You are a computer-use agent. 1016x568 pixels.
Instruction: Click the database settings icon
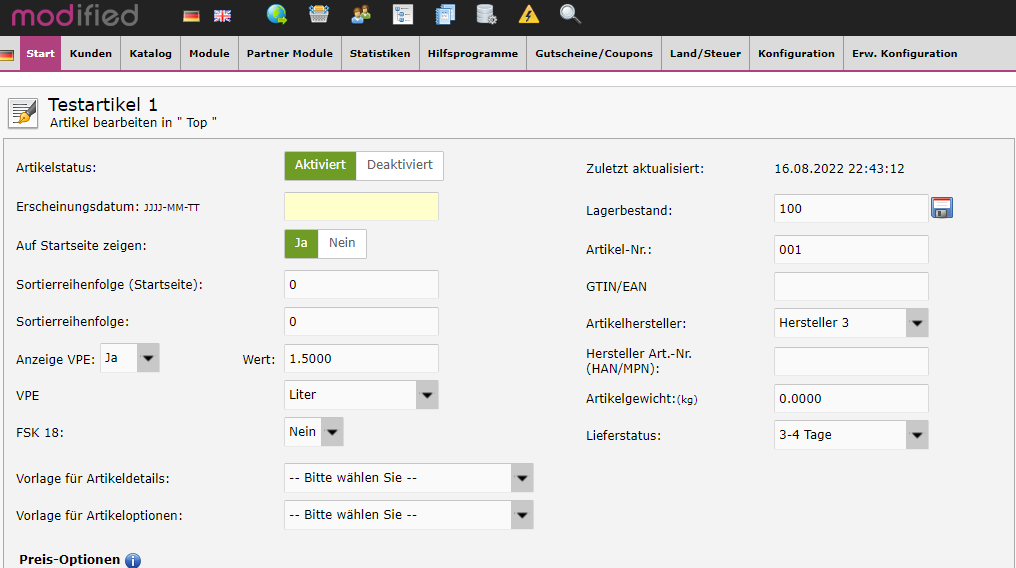(x=486, y=14)
